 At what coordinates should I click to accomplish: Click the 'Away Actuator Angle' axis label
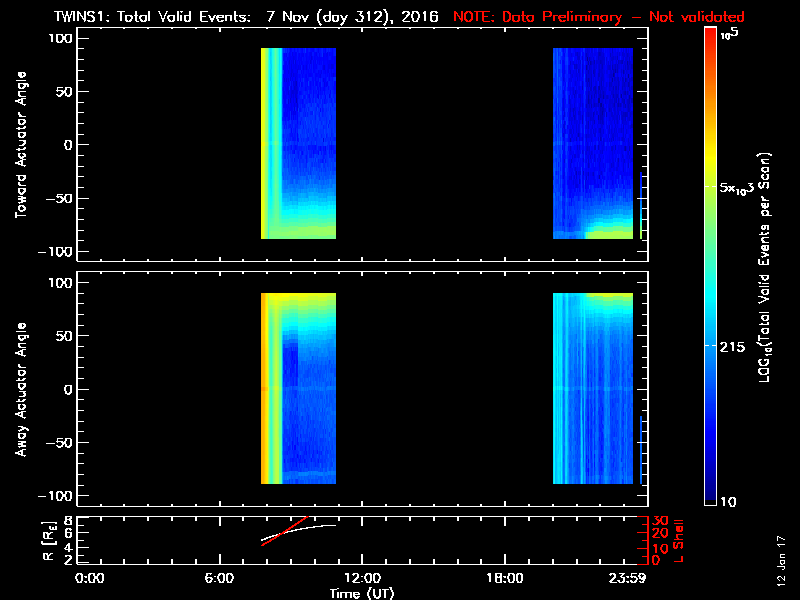[21, 389]
